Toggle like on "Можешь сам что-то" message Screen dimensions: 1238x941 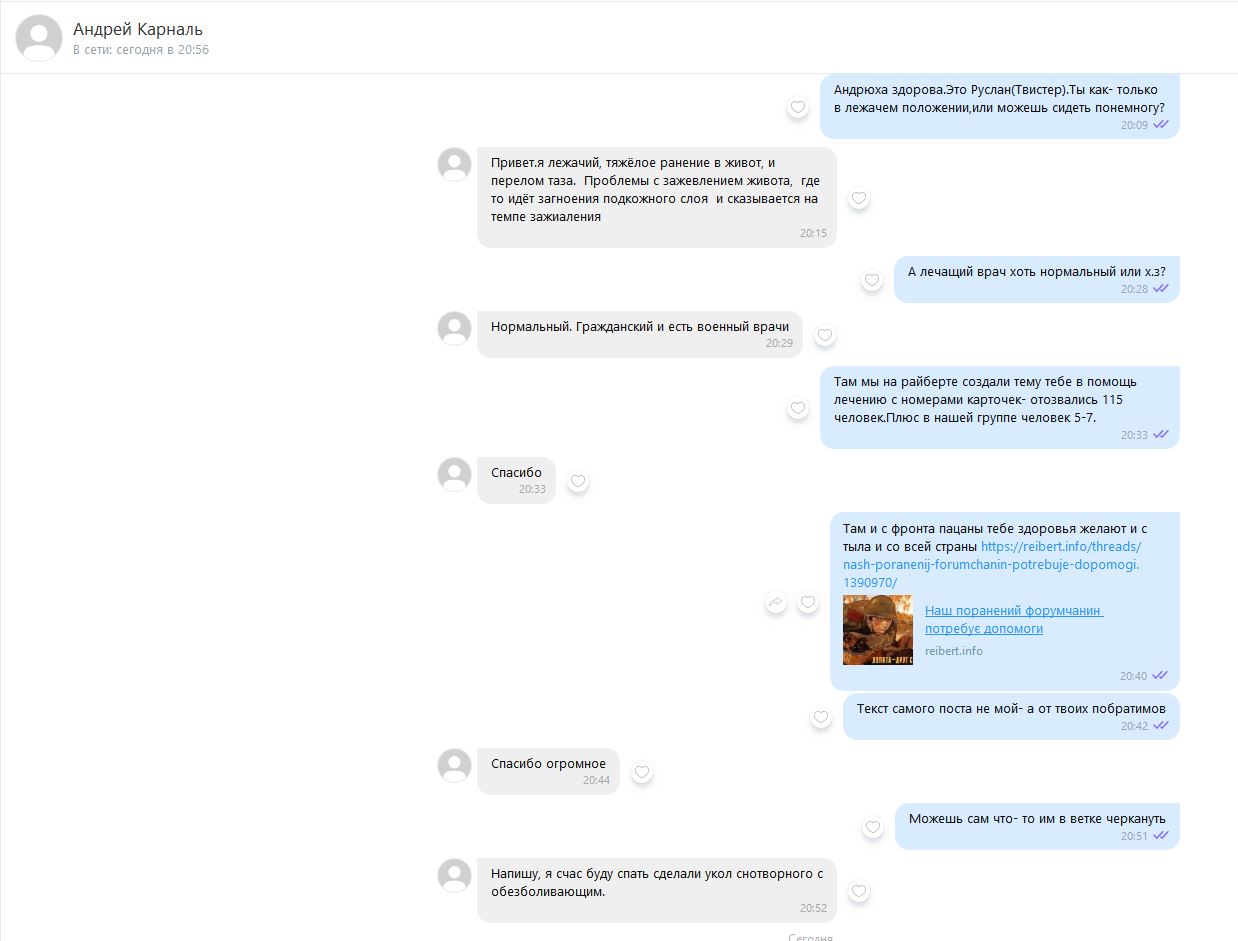click(x=873, y=827)
